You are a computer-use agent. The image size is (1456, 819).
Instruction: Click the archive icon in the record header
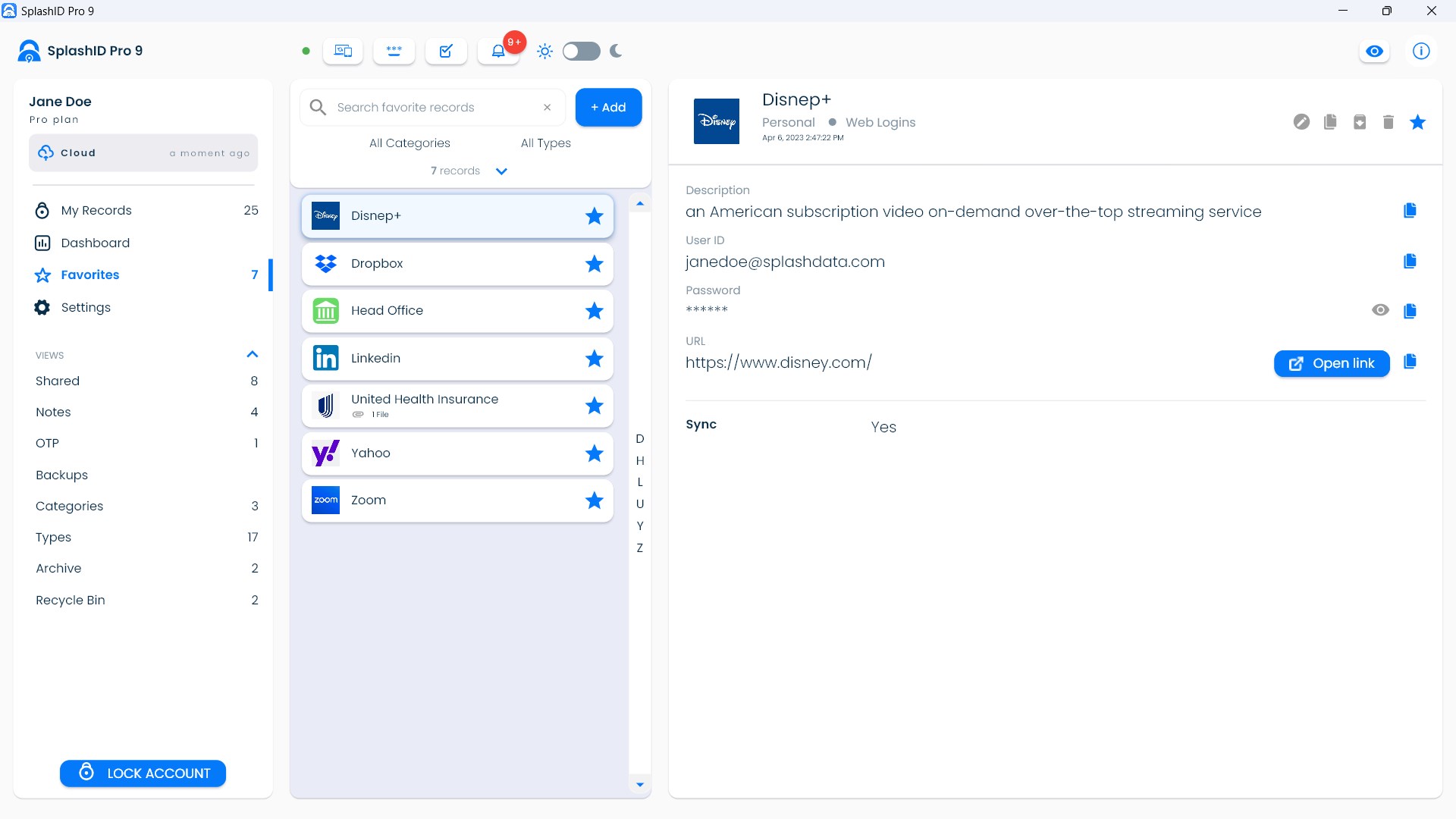(x=1359, y=122)
